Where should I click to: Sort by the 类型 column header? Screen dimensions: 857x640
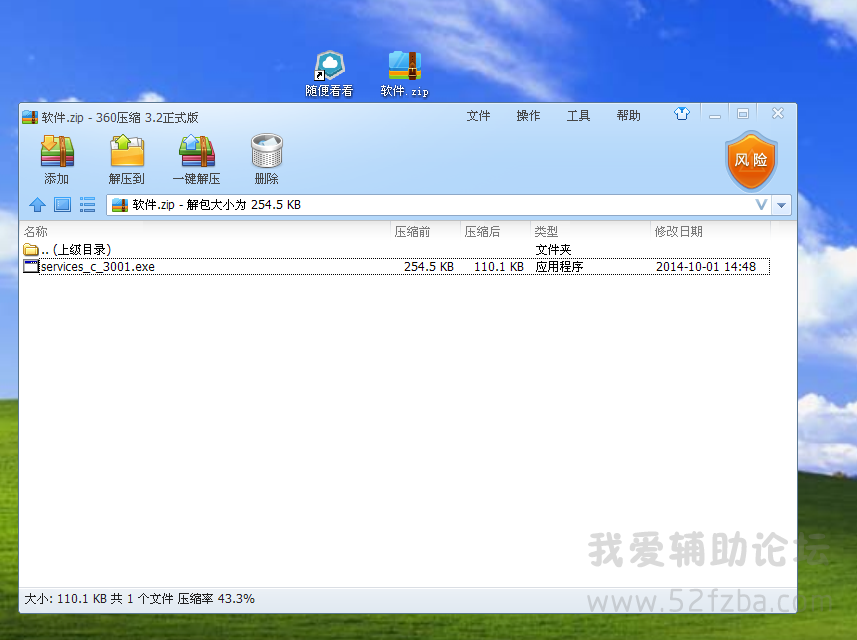click(590, 232)
